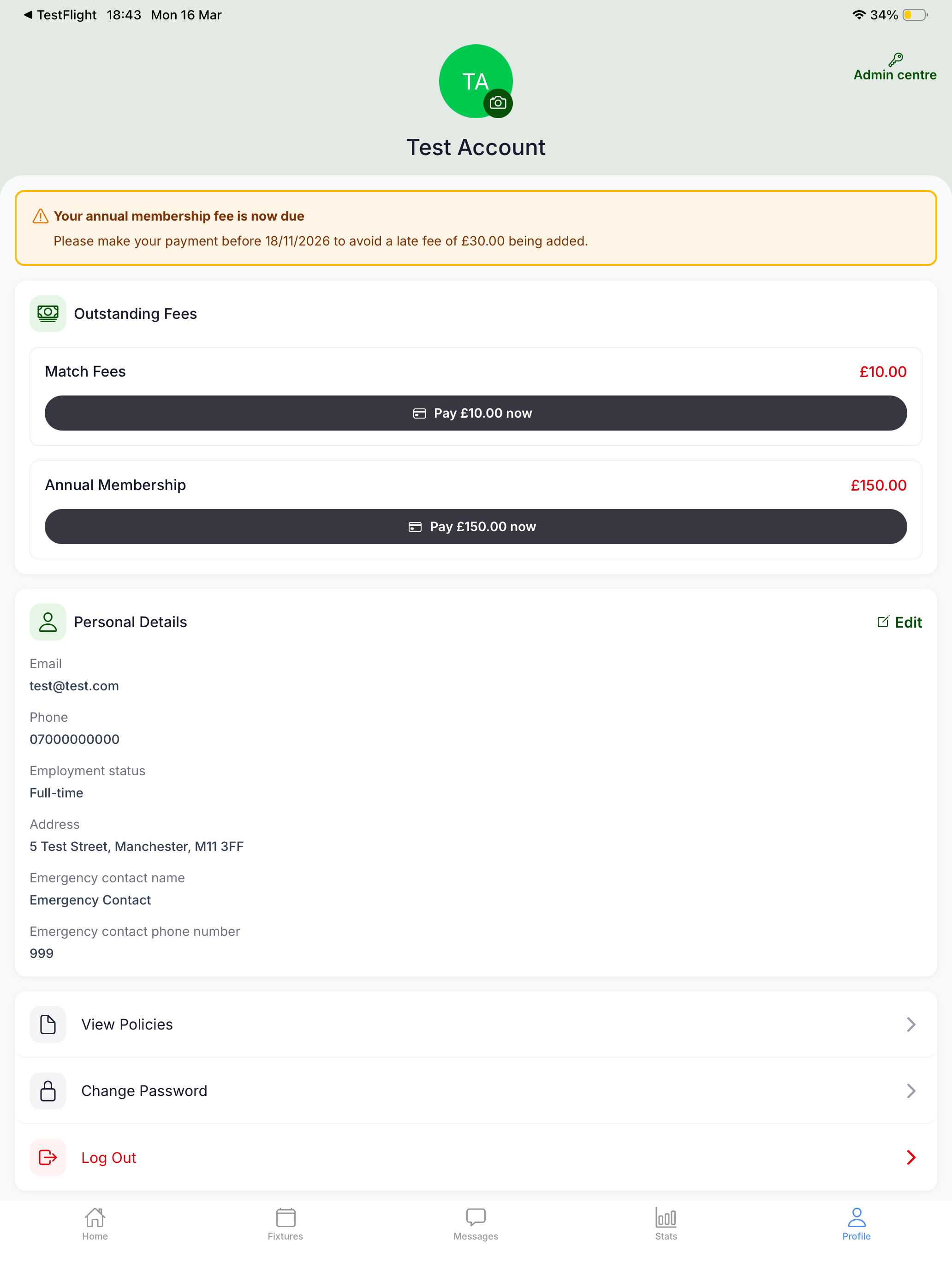
Task: Tap the Outstanding Fees cash icon
Action: tap(48, 313)
